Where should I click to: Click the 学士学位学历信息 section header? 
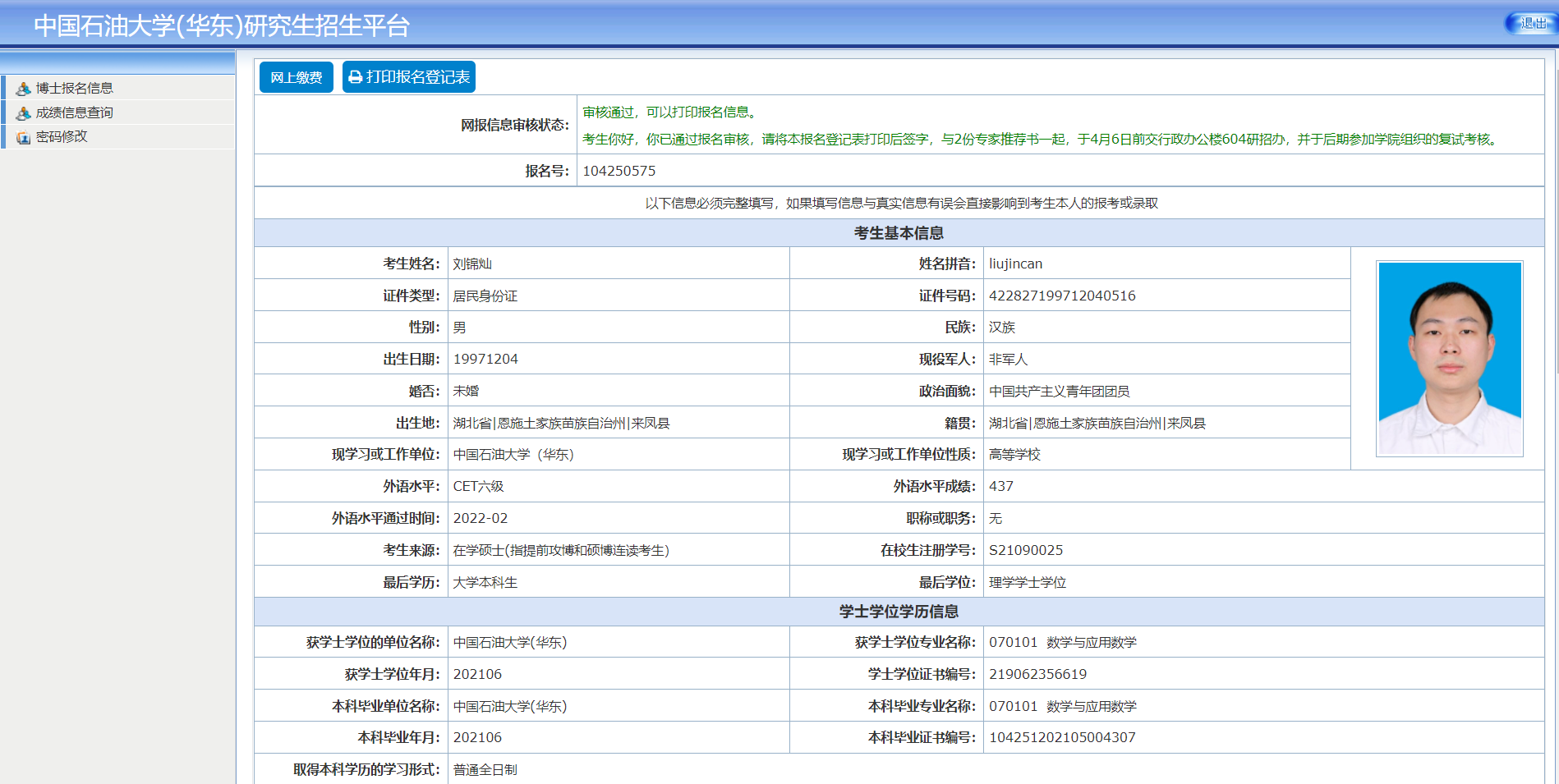(x=899, y=612)
